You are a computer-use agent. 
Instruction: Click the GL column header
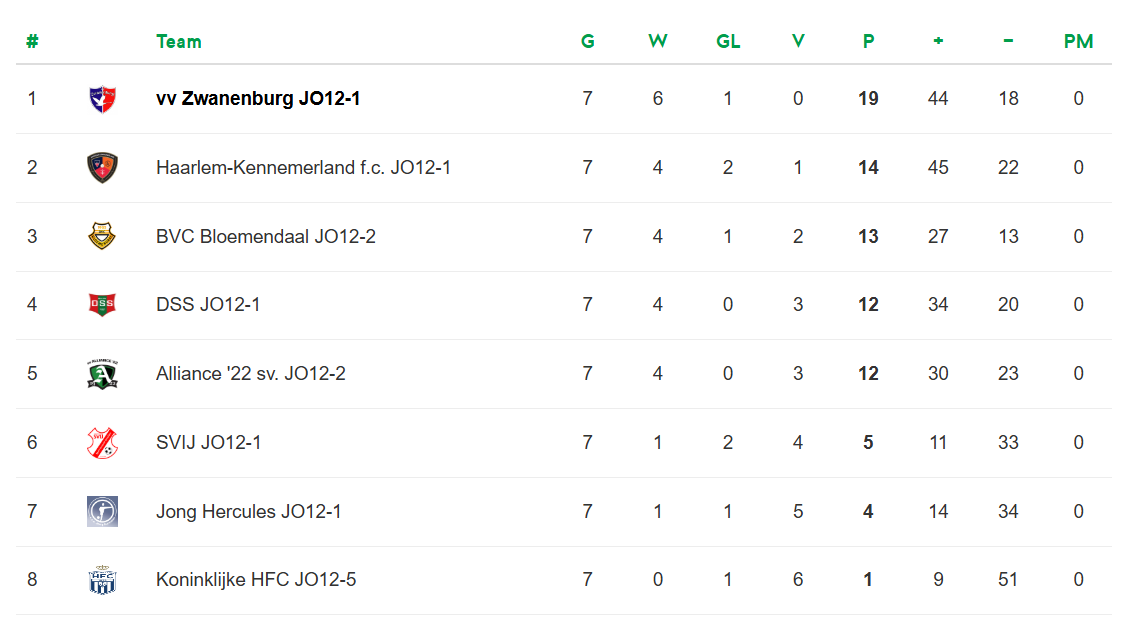click(x=728, y=42)
